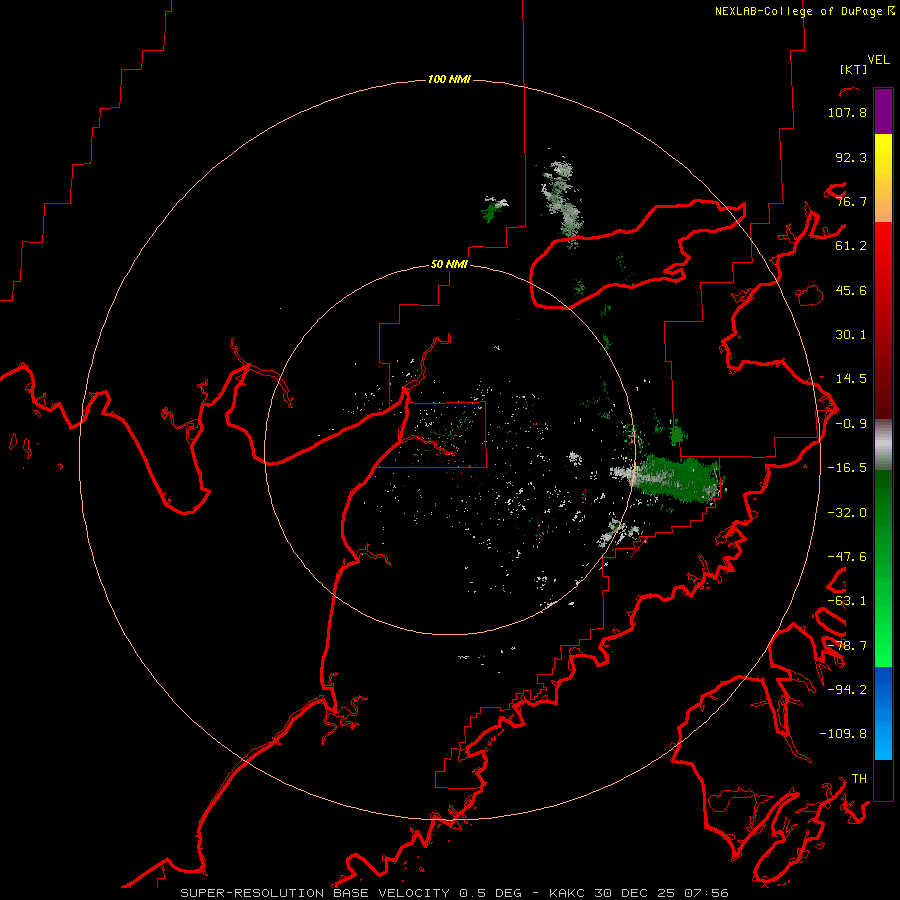Screen dimensions: 900x900
Task: Click the -32.0 legend value
Action: pos(847,513)
